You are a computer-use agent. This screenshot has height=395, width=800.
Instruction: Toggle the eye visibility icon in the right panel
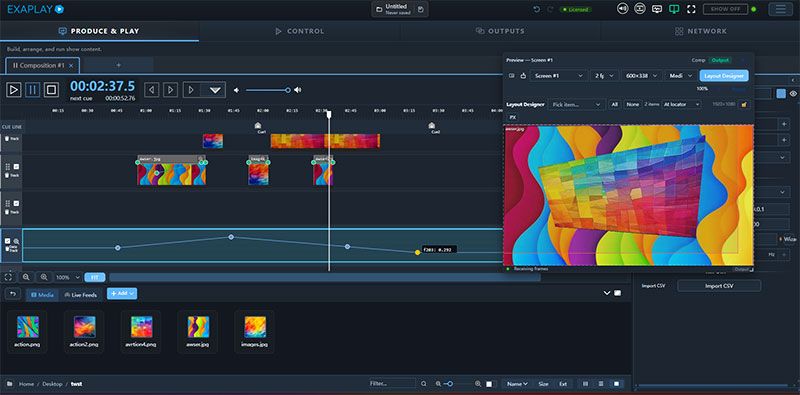[793, 93]
